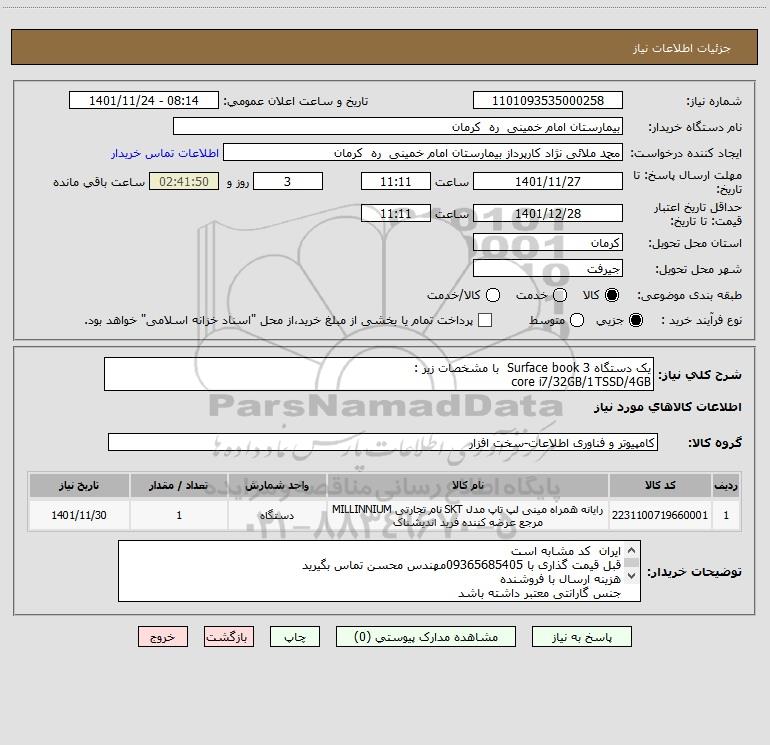770x745 pixels.
Task: Click the ردیف column header
Action: (726, 485)
